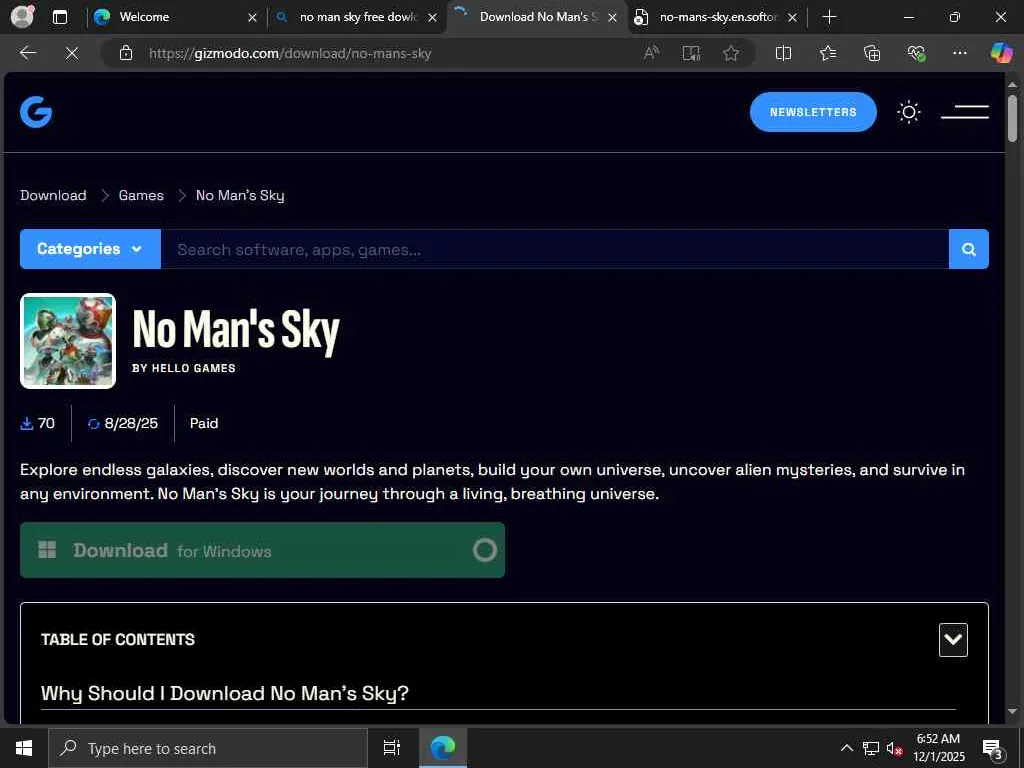This screenshot has width=1024, height=768.
Task: Click the page vertical scrollbar thumb
Action: (1012, 118)
